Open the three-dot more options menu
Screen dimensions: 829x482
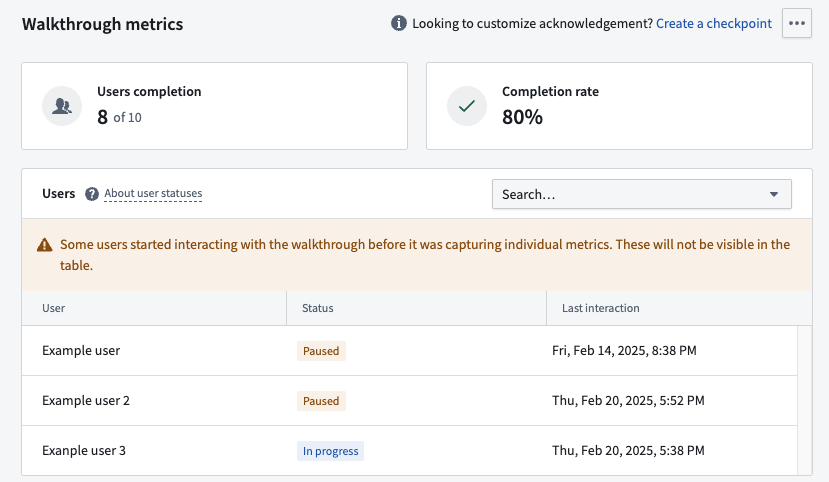[x=797, y=23]
